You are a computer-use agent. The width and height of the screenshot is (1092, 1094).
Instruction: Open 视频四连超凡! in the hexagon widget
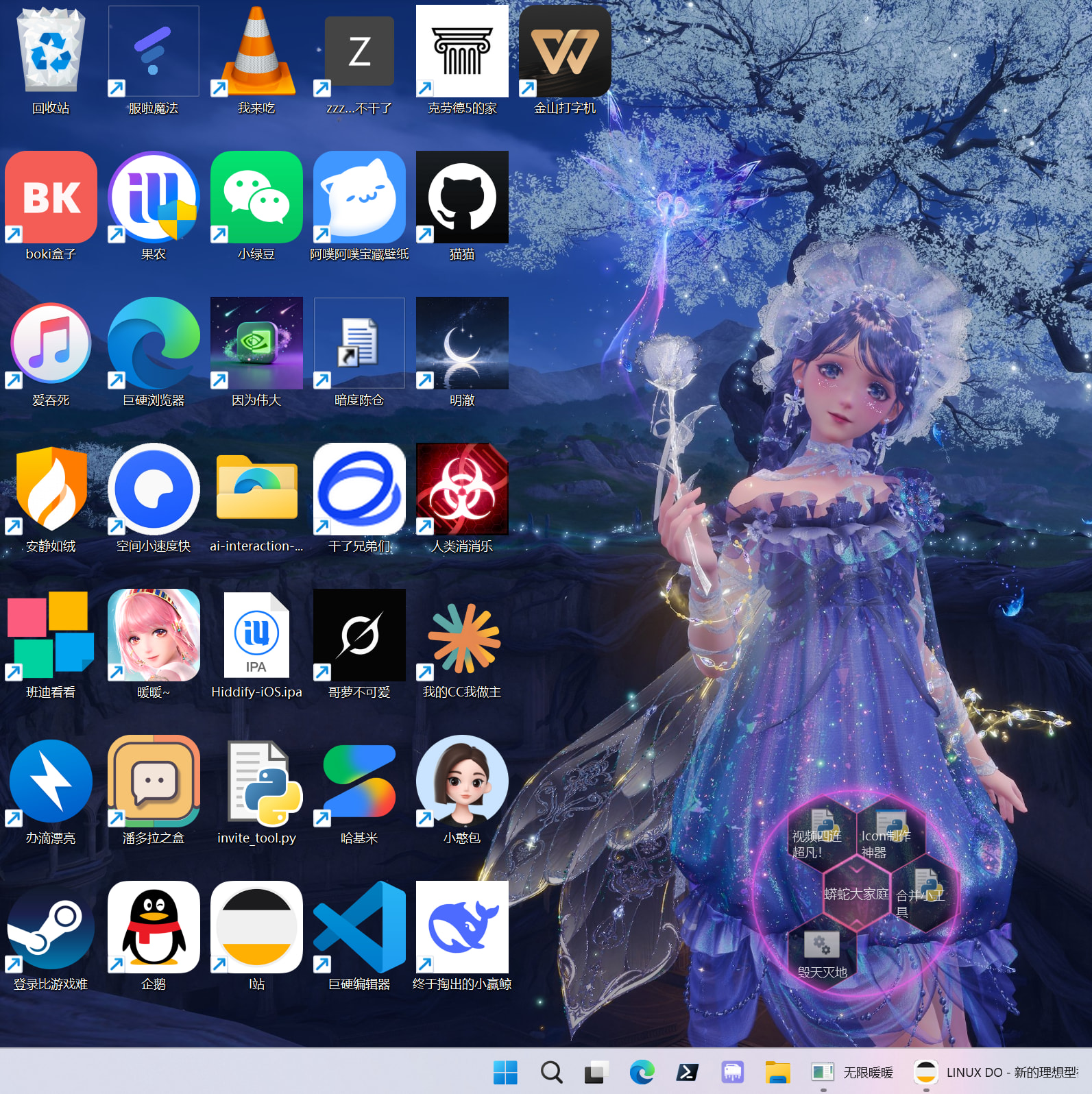pos(821,832)
